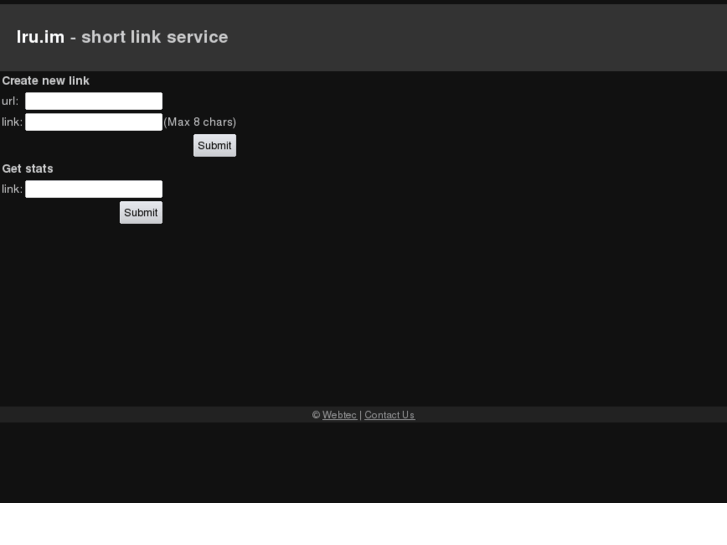This screenshot has height=545, width=727.
Task: Click the "url:" label
Action: click(x=10, y=101)
